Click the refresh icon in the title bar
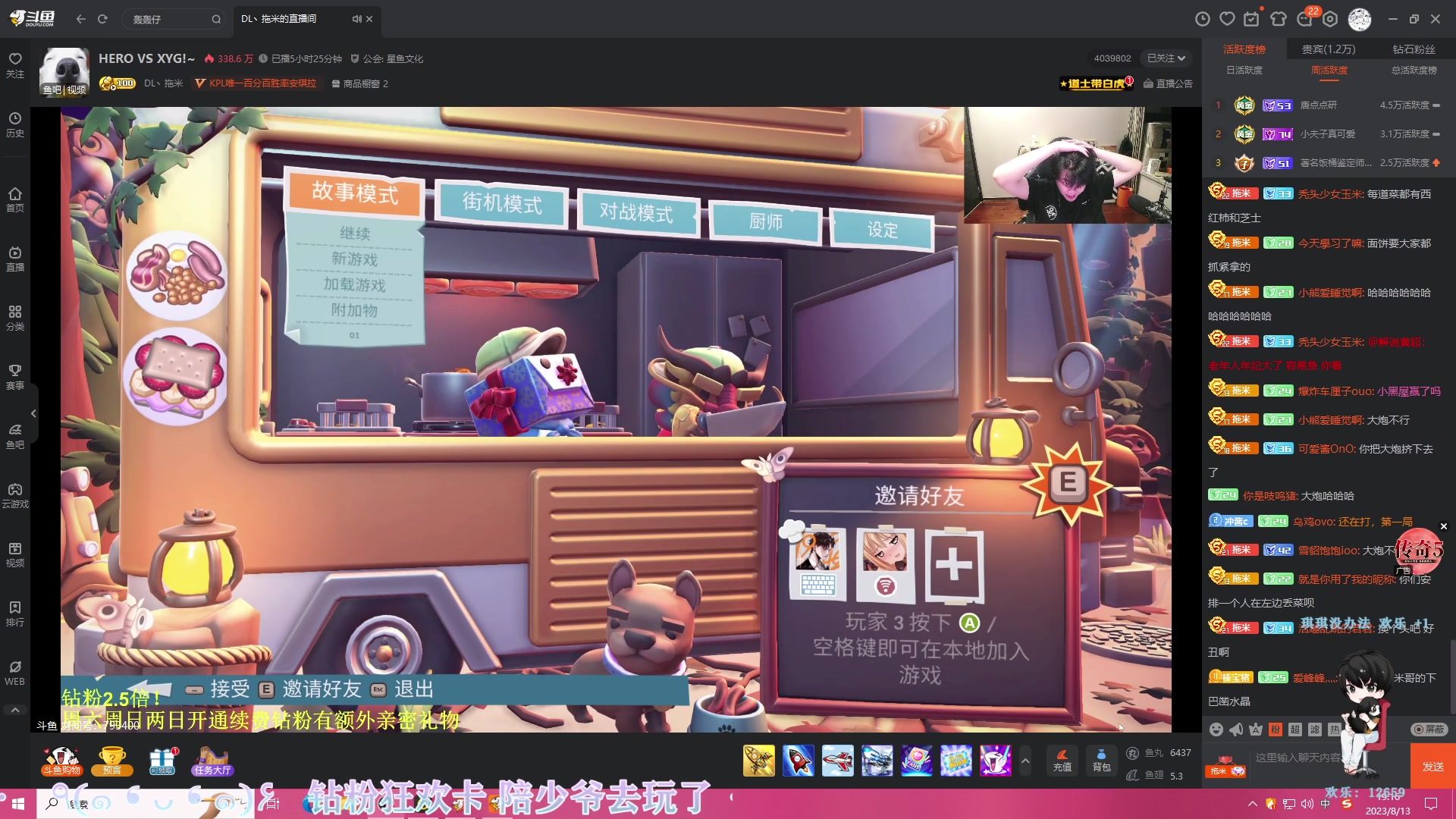1456x819 pixels. click(x=102, y=19)
